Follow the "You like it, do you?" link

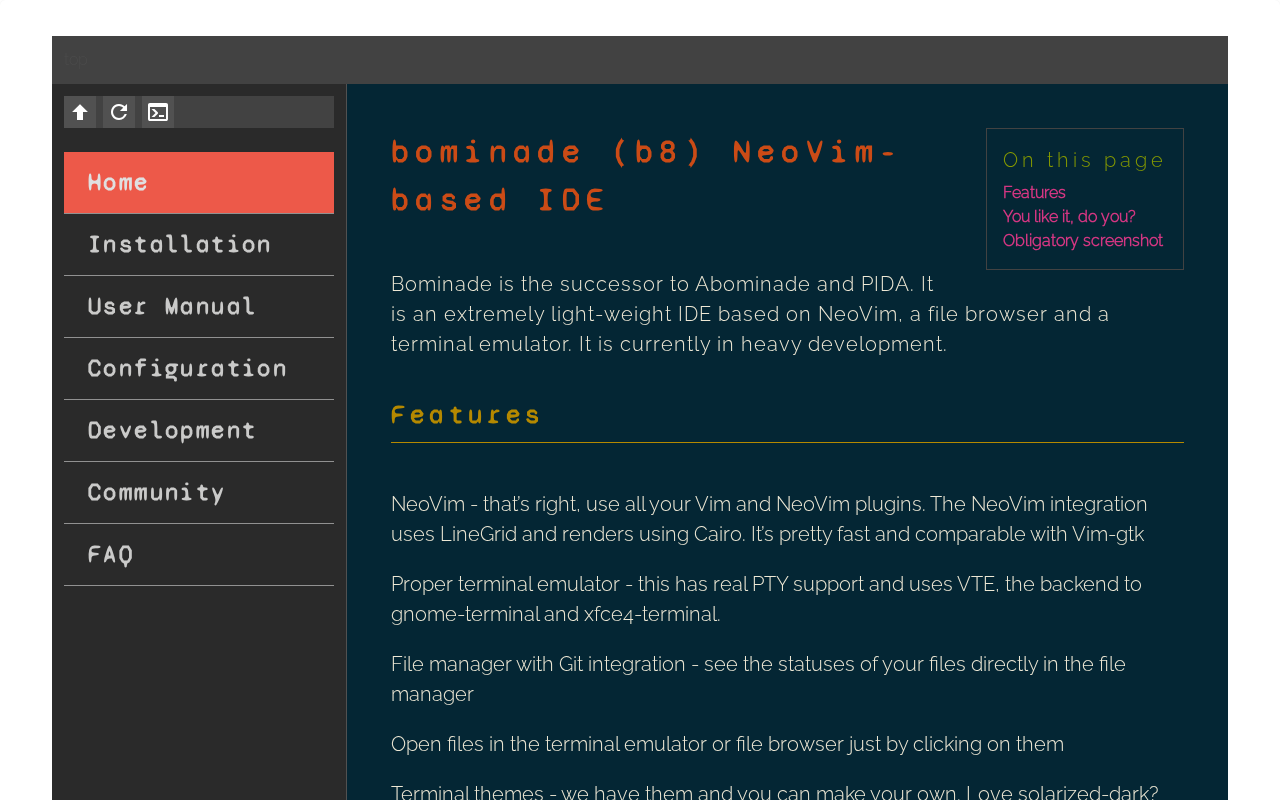(x=1069, y=217)
